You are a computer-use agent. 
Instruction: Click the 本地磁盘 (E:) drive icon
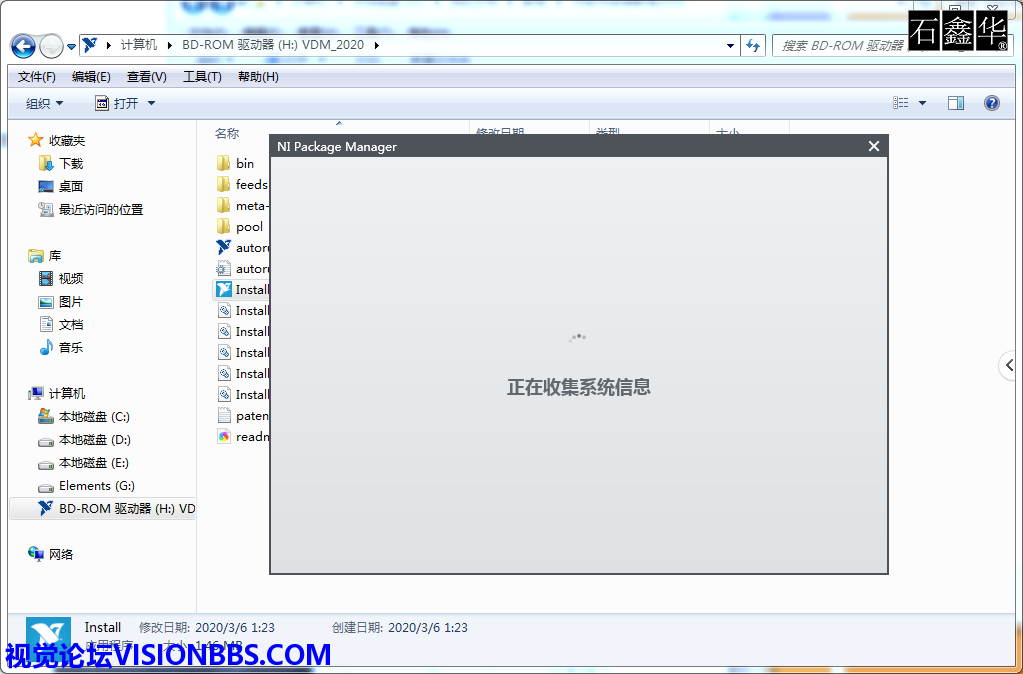pos(46,464)
